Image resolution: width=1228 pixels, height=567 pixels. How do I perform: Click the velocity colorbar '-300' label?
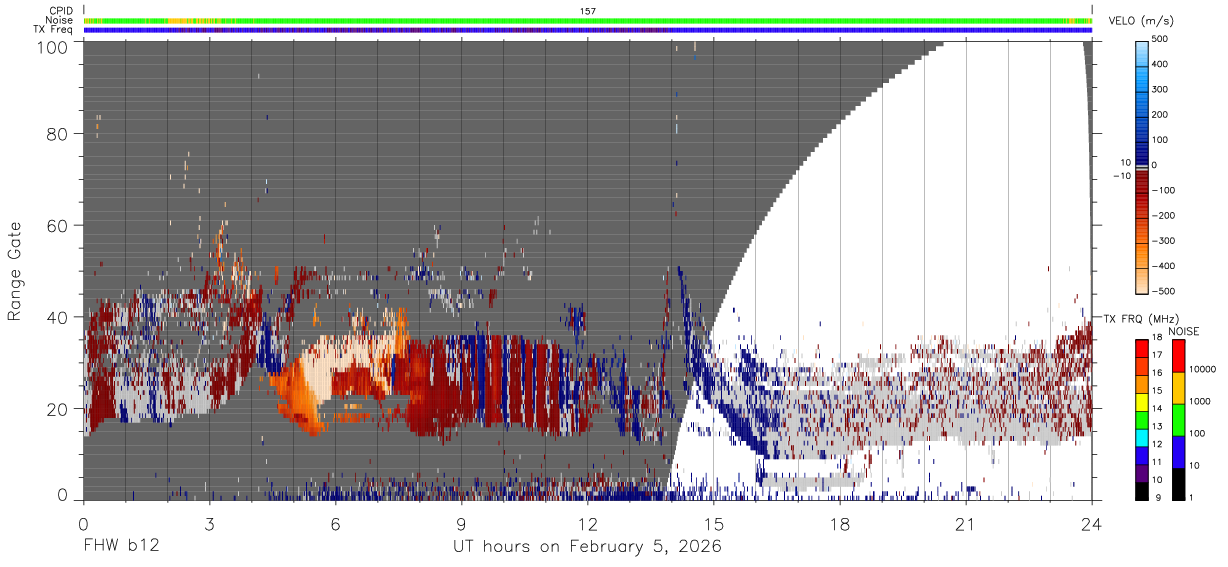(1163, 241)
